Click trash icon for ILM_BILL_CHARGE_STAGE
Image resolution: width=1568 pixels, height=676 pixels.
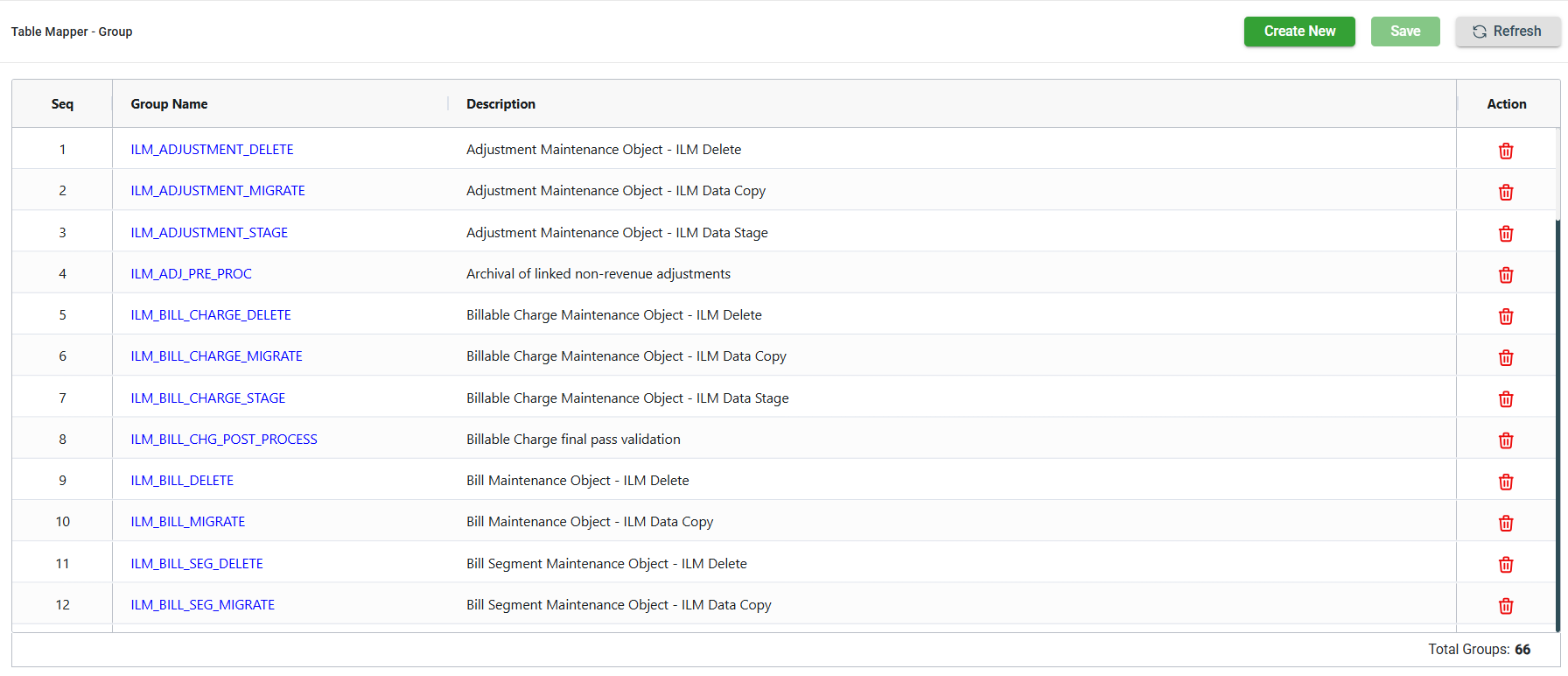click(1505, 399)
